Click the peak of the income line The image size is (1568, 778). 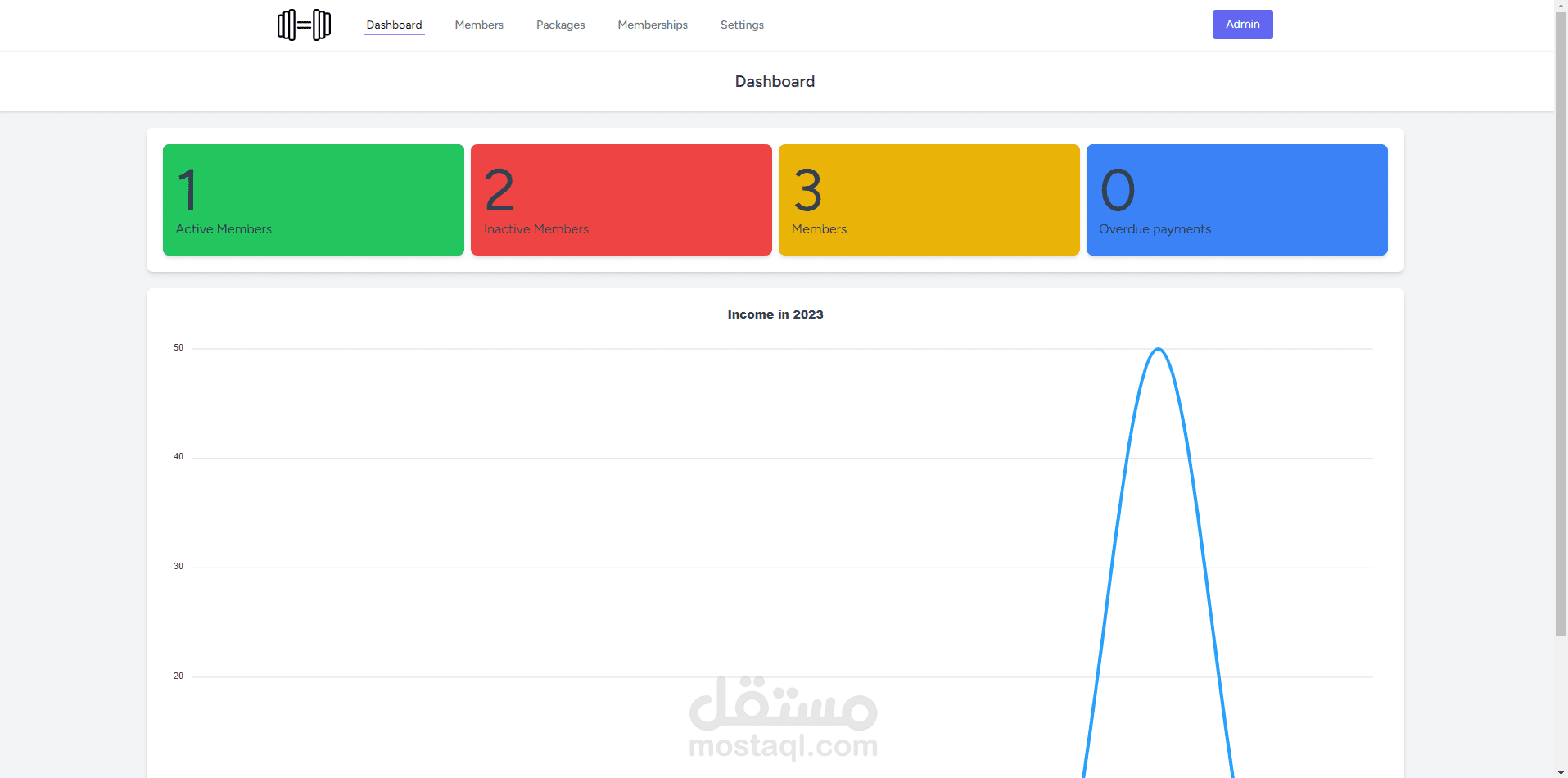pos(1159,350)
